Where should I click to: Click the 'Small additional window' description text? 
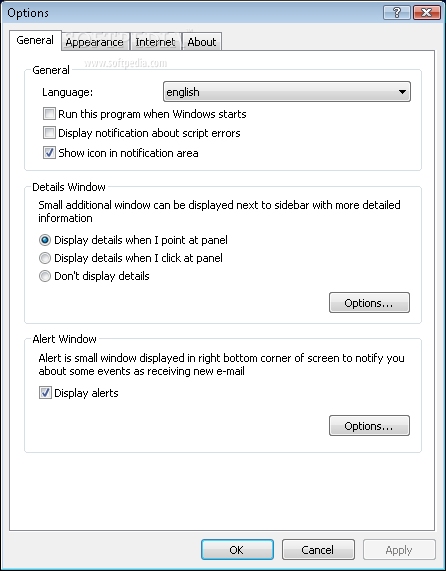[x=219, y=212]
